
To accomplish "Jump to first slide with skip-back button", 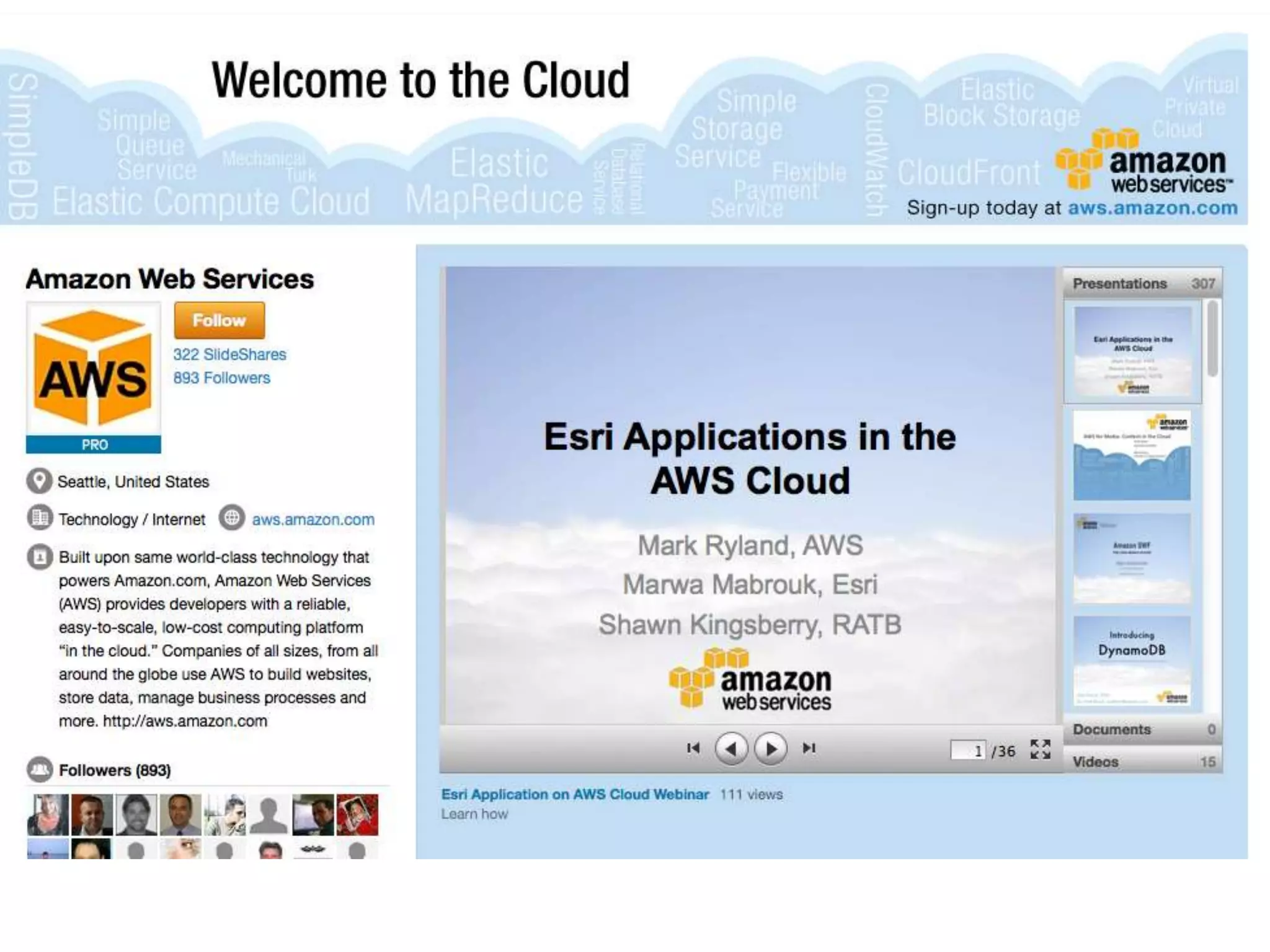I will pyautogui.click(x=693, y=748).
